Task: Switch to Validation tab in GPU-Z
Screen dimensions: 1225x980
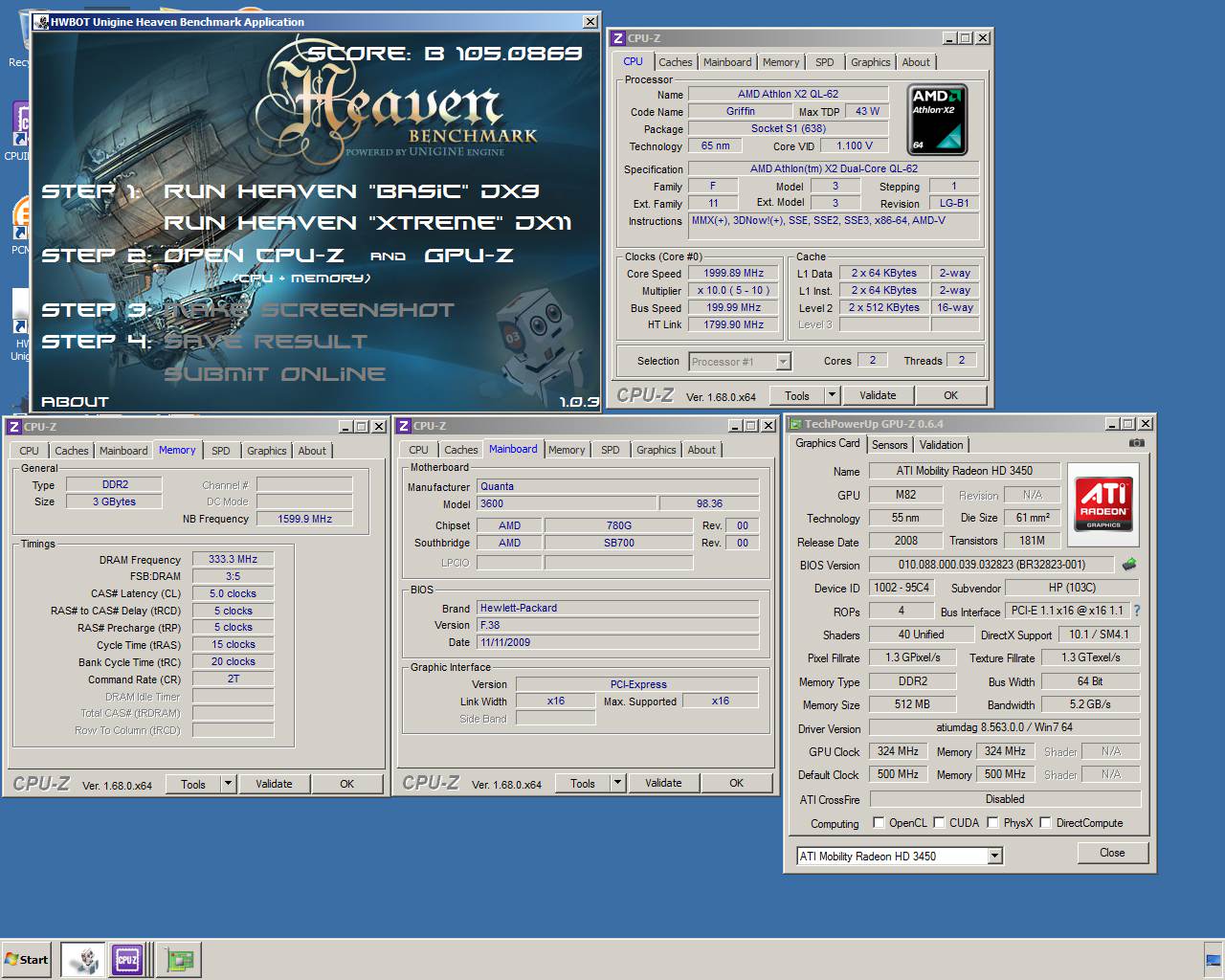Action: [x=941, y=445]
